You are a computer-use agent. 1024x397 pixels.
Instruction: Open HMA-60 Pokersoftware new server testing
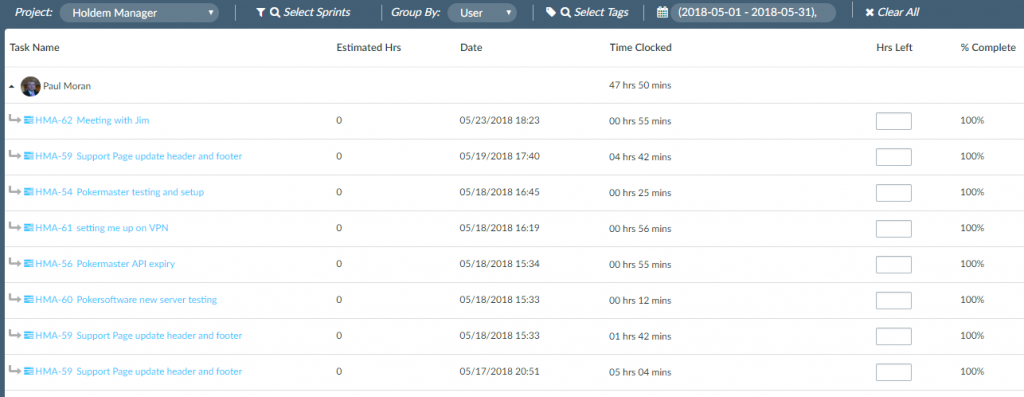point(125,300)
